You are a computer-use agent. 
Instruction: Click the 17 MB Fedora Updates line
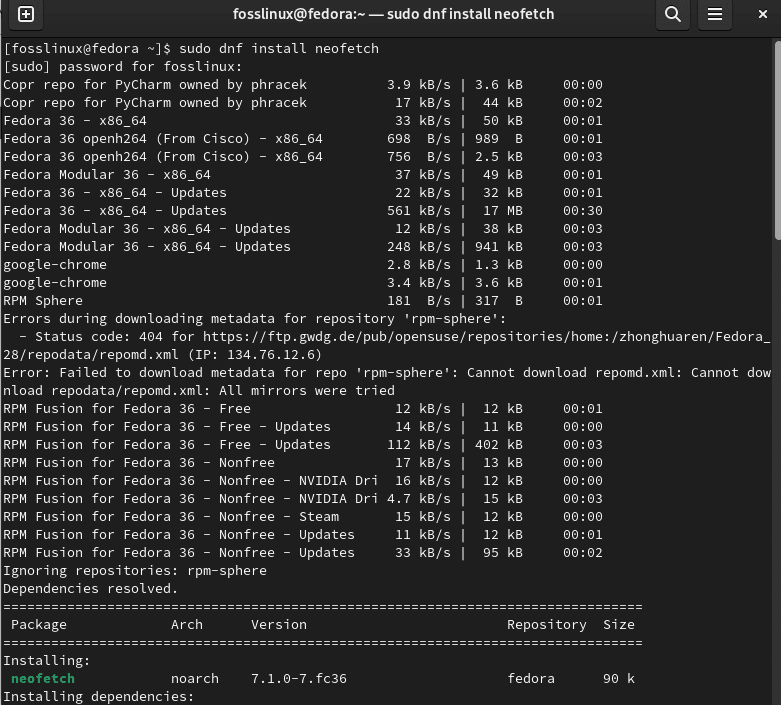[303, 211]
